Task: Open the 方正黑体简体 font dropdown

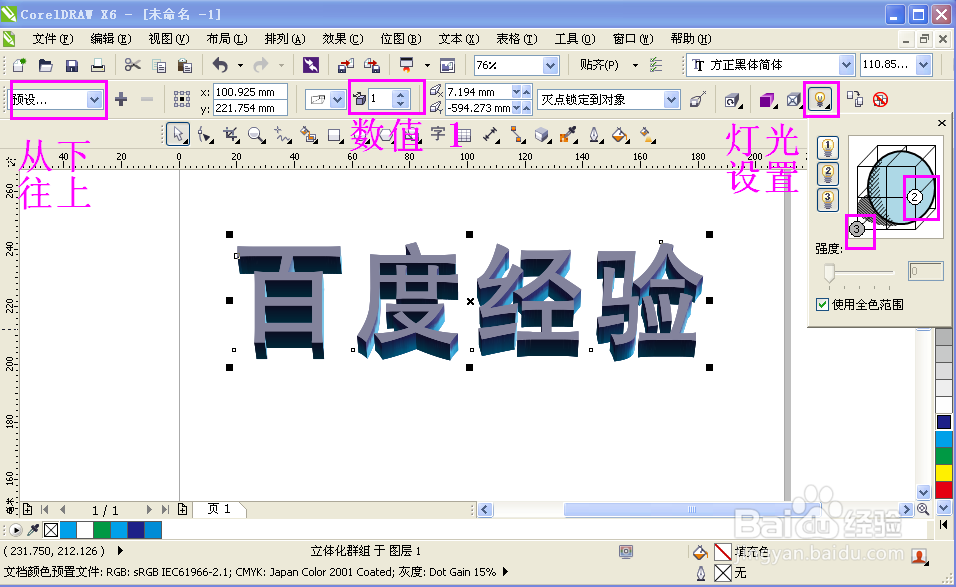Action: tap(846, 64)
